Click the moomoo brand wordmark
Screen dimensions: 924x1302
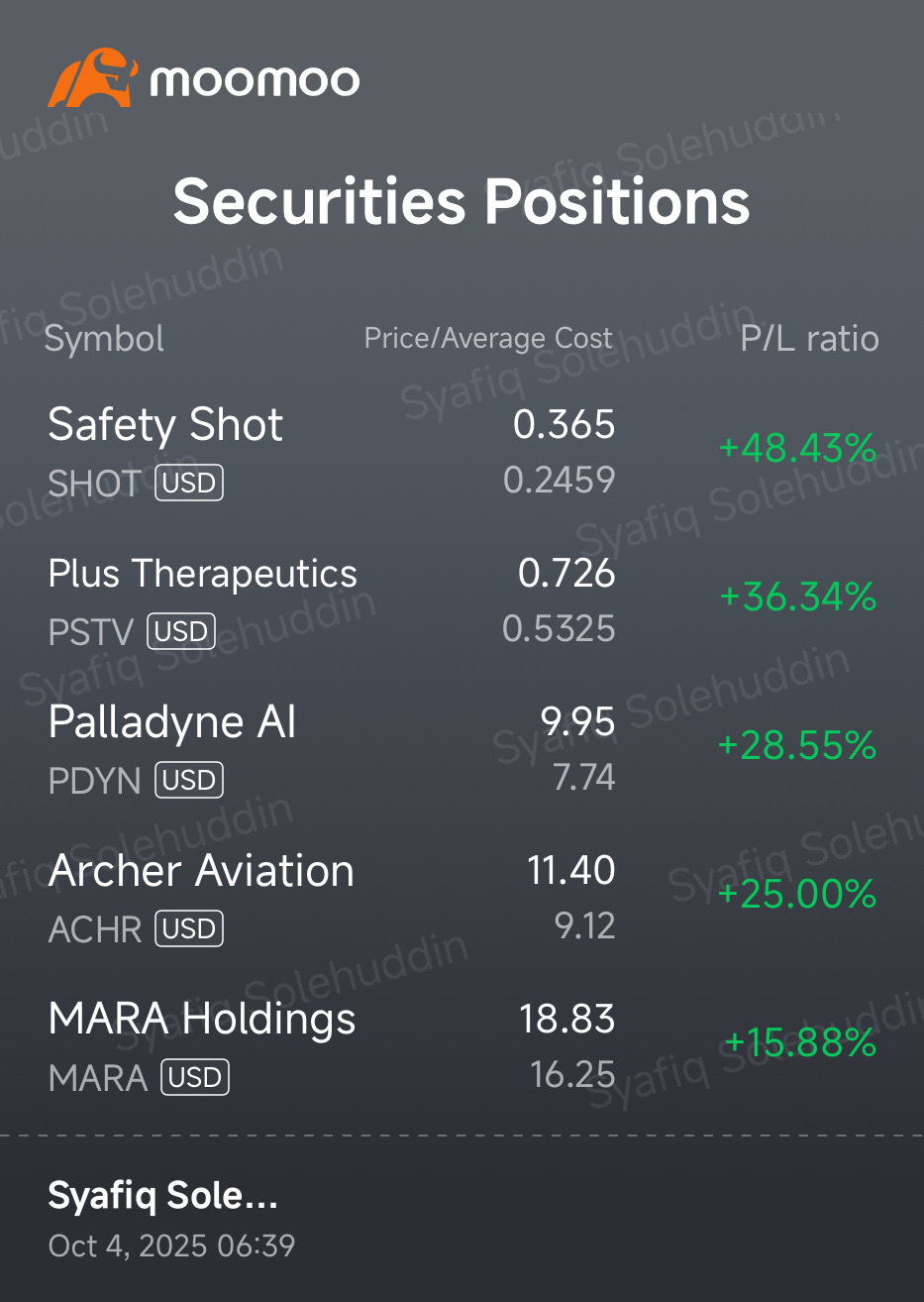255,79
